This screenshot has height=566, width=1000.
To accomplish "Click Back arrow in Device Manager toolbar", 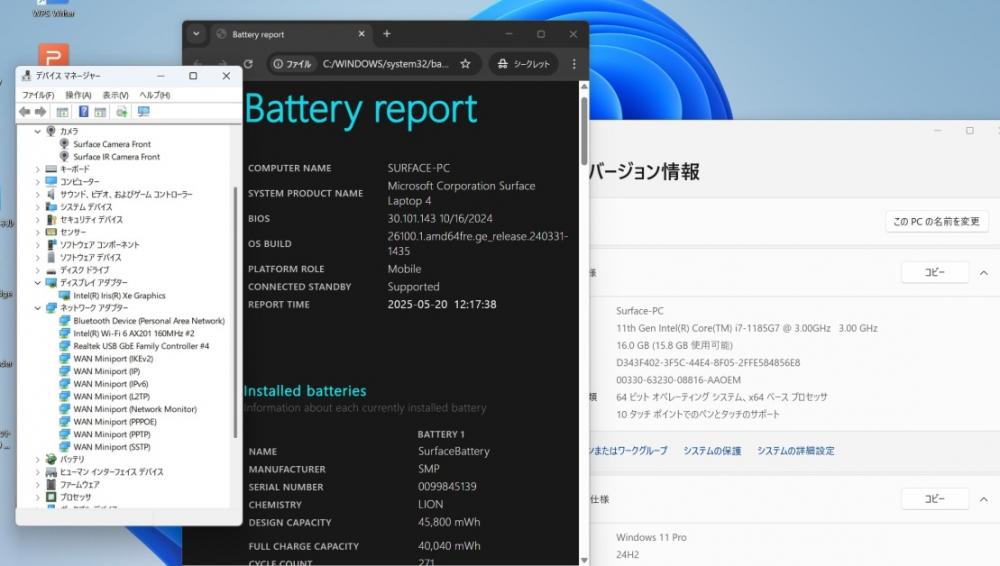I will tap(25, 112).
